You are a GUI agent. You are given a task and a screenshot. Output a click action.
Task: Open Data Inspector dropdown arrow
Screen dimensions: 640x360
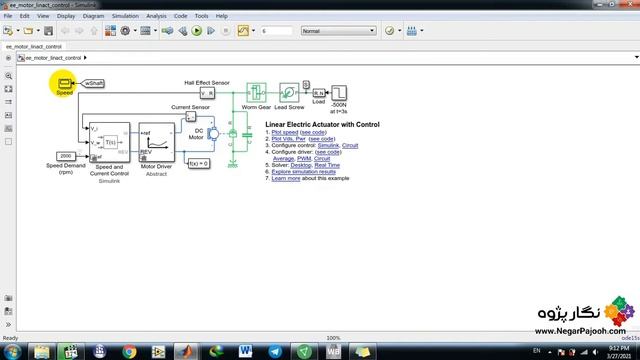click(x=253, y=31)
